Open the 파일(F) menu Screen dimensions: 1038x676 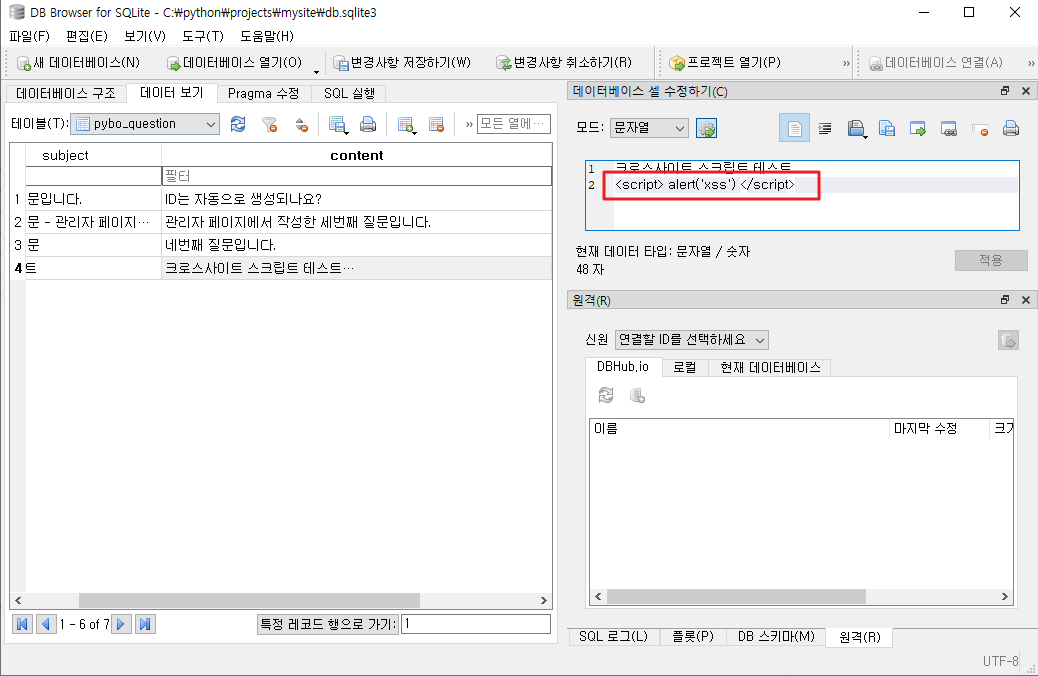(29, 36)
